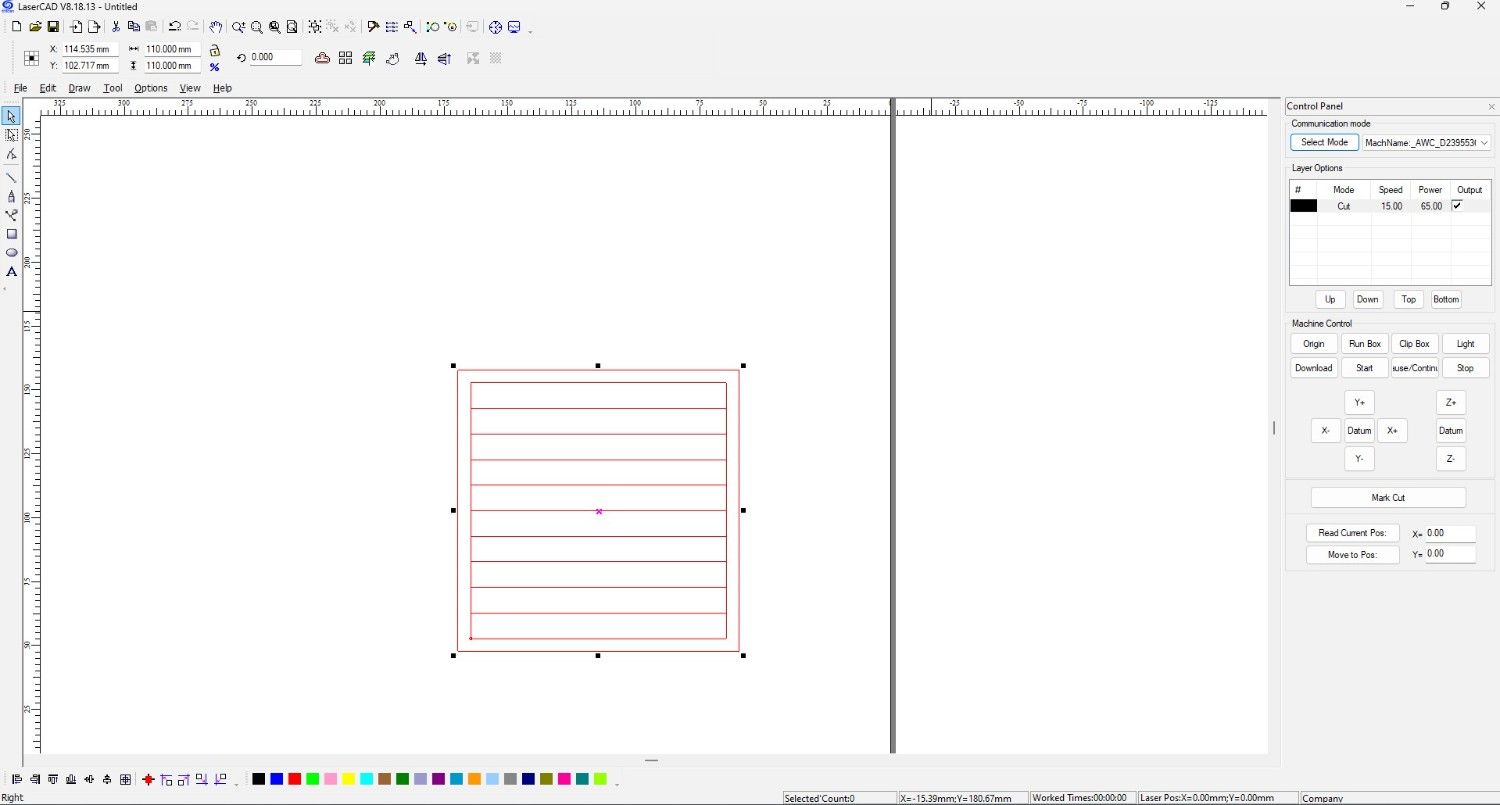Click the Read Current Pos button
This screenshot has height=805, width=1500.
tap(1352, 533)
